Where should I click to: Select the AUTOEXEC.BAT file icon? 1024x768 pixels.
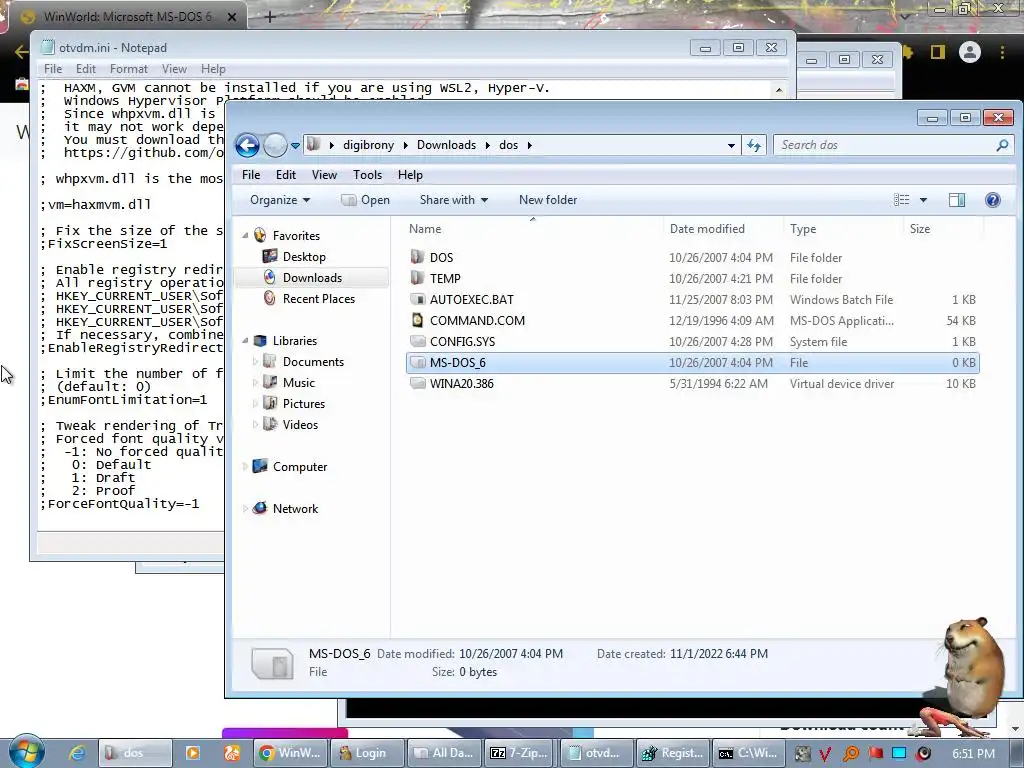pos(417,299)
